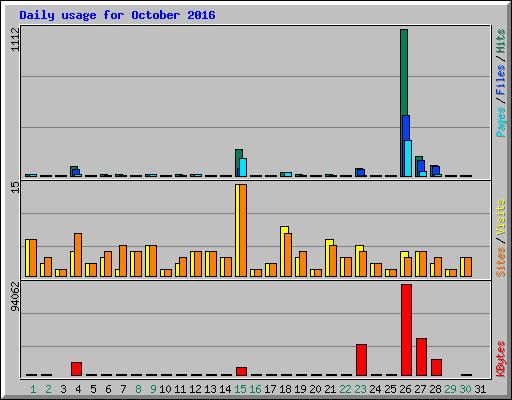
Task: Click the 'KBytes' legend label
Action: tap(500, 359)
